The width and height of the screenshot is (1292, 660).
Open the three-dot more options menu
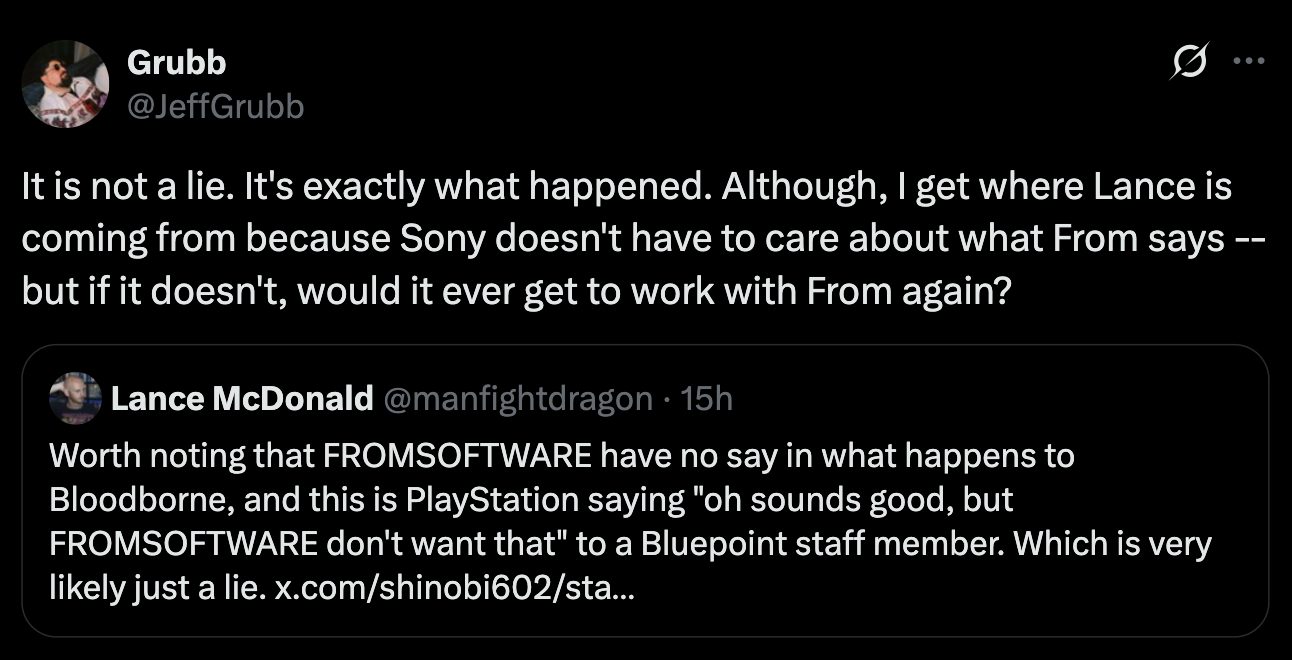(x=1249, y=61)
